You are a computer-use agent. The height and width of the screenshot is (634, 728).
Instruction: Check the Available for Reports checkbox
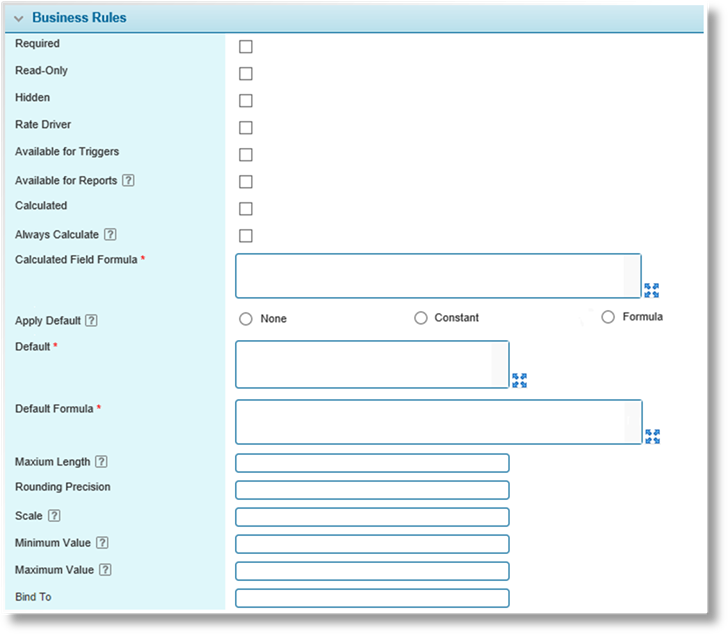tap(246, 181)
